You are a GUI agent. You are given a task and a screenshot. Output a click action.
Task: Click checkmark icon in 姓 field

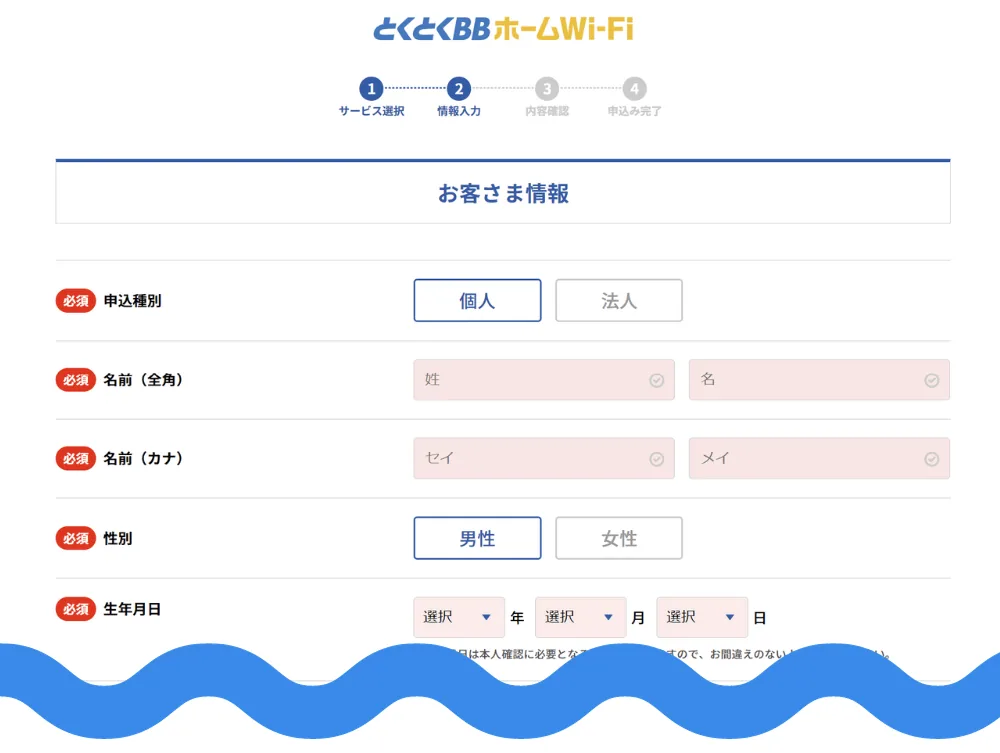[x=656, y=381]
